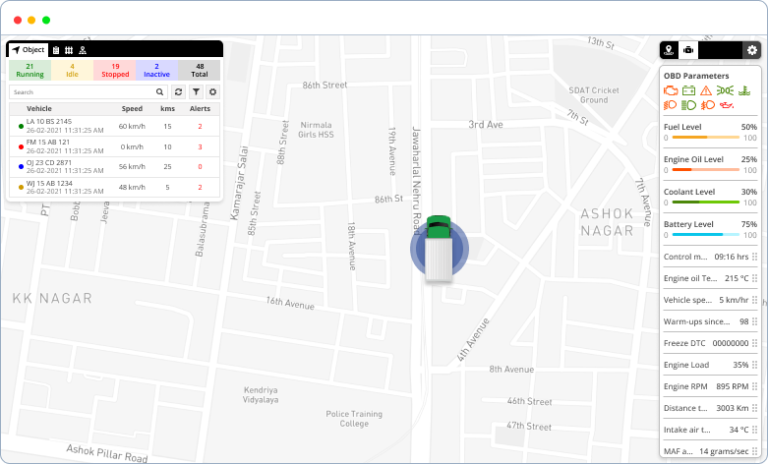Open the geofence fence icon tab
Viewport: 768px width, 464px height.
[69, 50]
